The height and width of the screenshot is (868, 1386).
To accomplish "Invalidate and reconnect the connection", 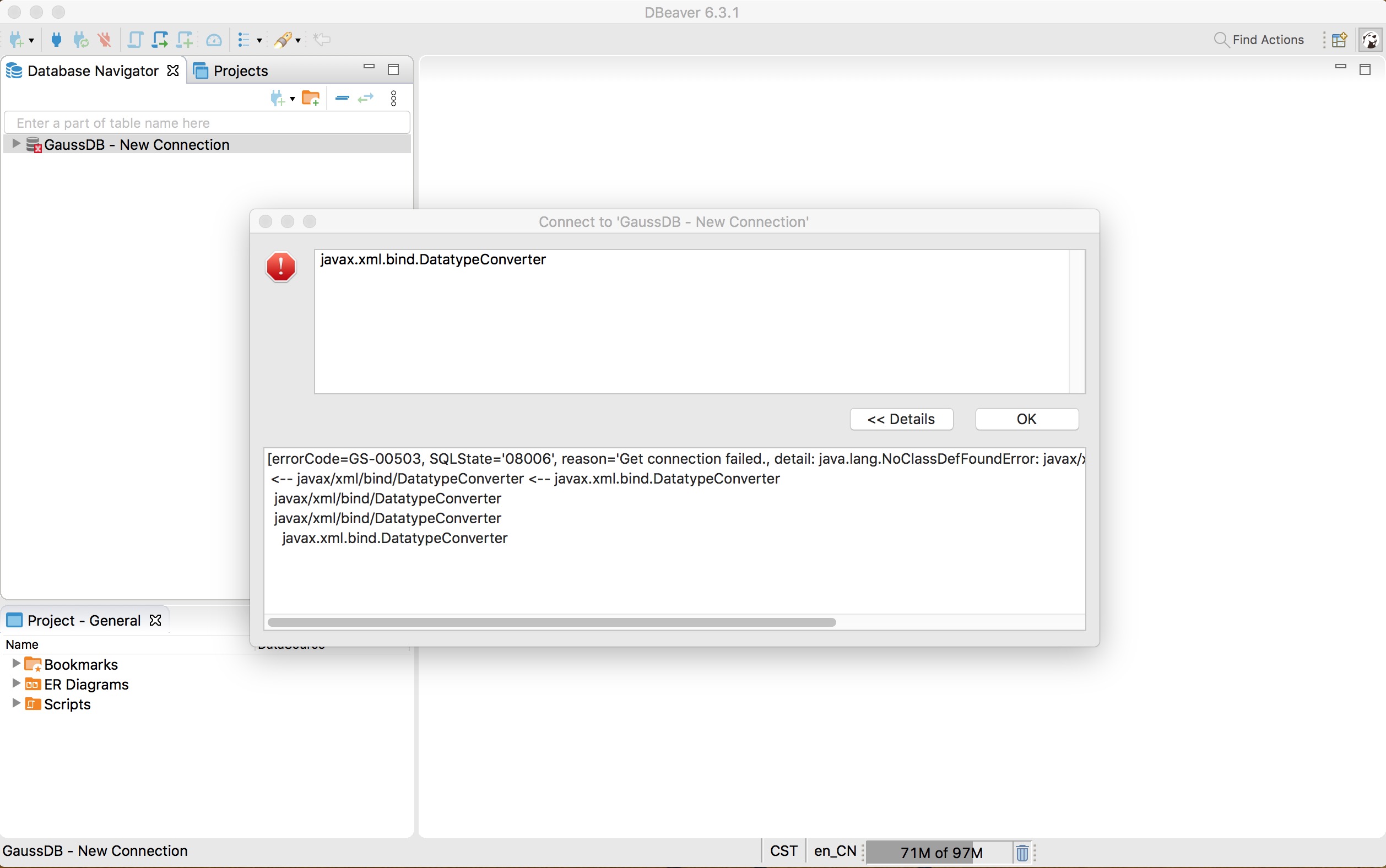I will click(x=80, y=40).
